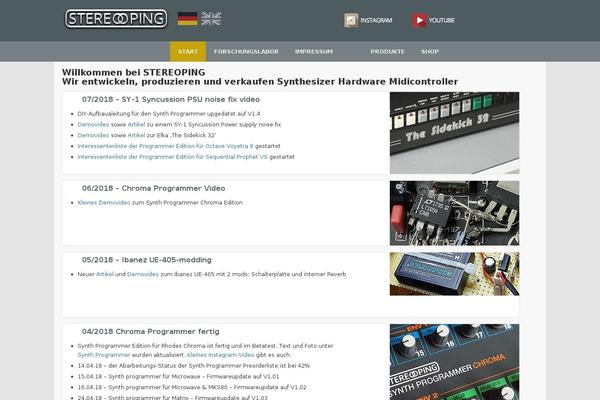This screenshot has height=400, width=600.
Task: Click the YOUTUBE text link
Action: coord(442,20)
